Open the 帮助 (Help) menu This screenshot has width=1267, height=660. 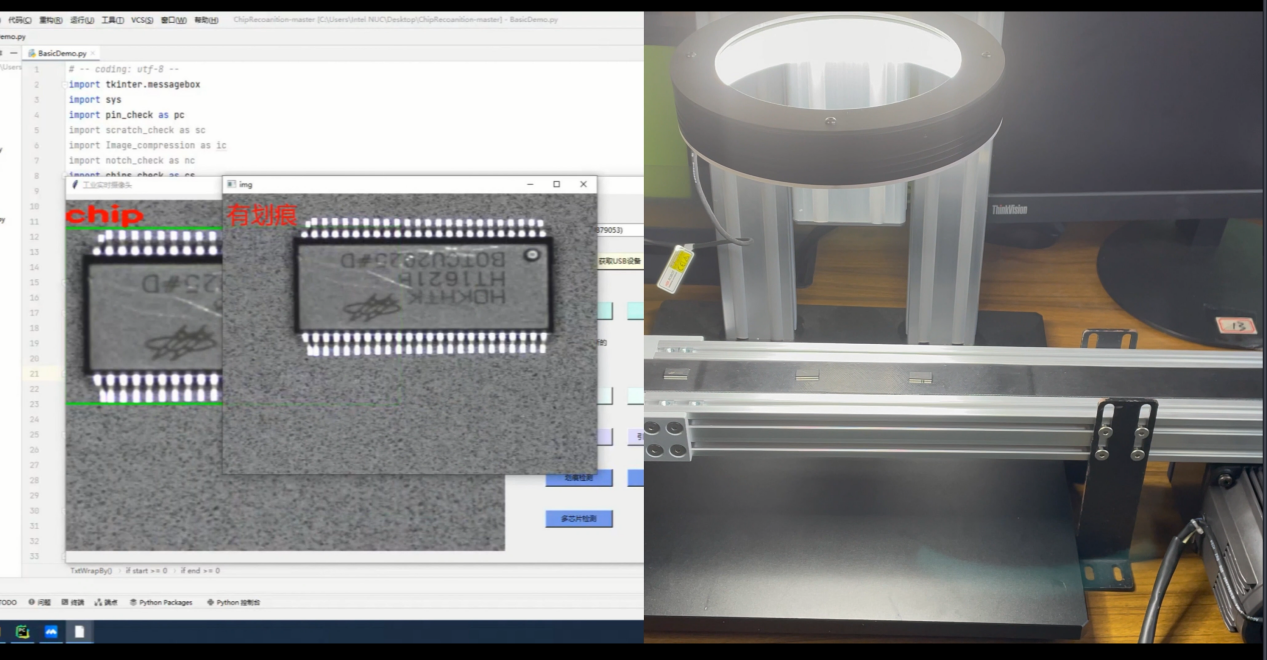[206, 19]
